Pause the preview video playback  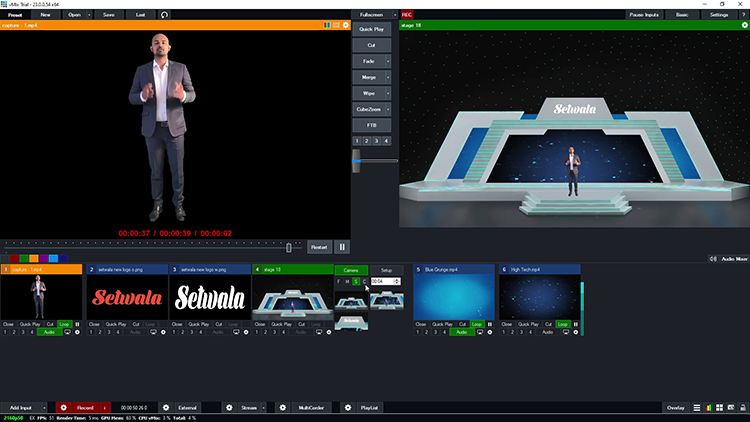(x=342, y=247)
